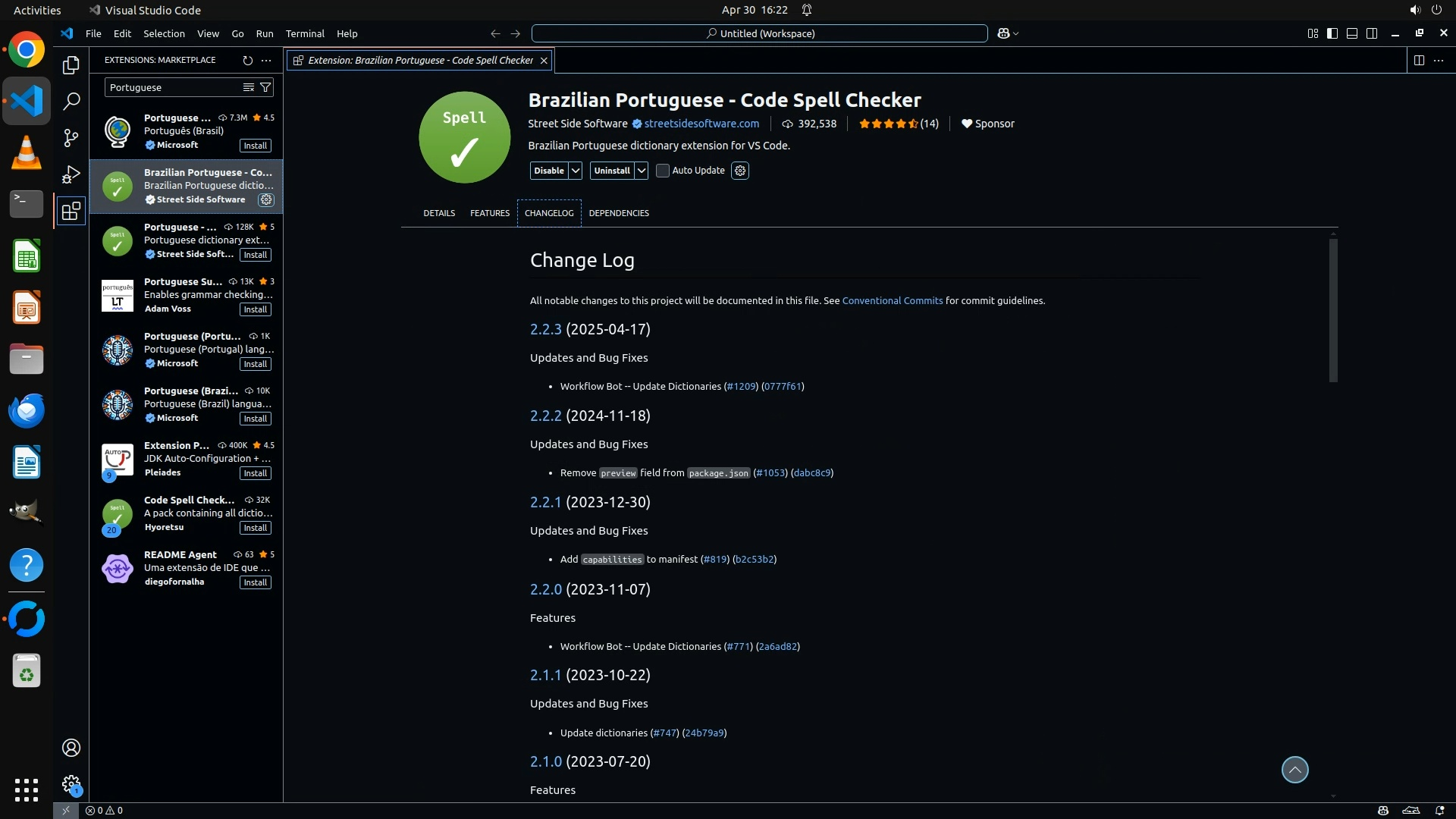This screenshot has height=819, width=1456.
Task: Enable the Auto Update checkbox
Action: (663, 171)
